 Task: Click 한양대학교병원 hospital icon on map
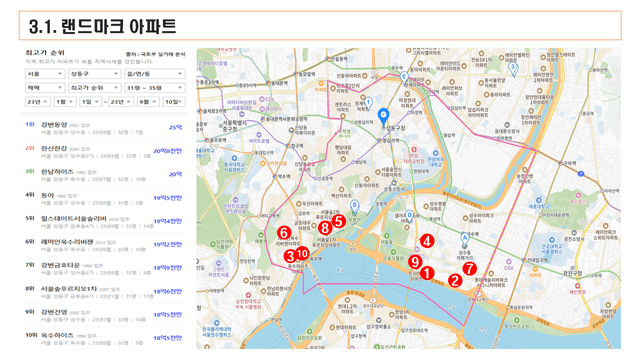tap(414, 150)
